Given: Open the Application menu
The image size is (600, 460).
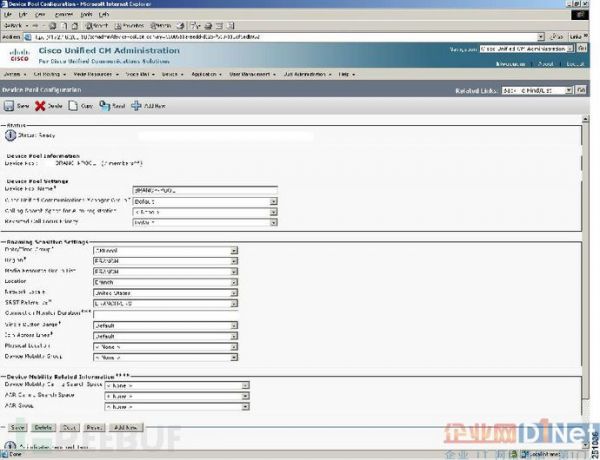Looking at the screenshot, I should coord(207,74).
